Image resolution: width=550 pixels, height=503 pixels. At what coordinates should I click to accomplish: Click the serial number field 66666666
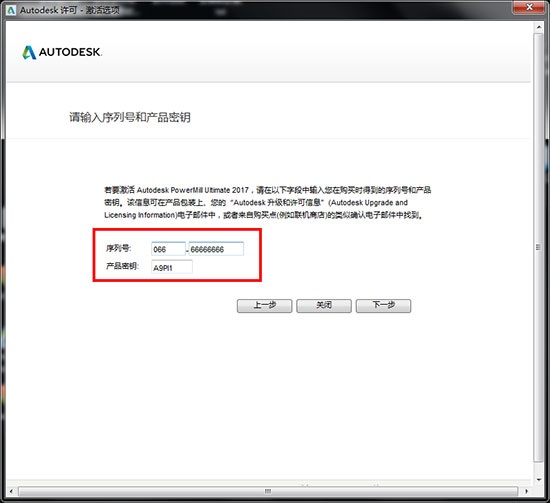point(216,249)
